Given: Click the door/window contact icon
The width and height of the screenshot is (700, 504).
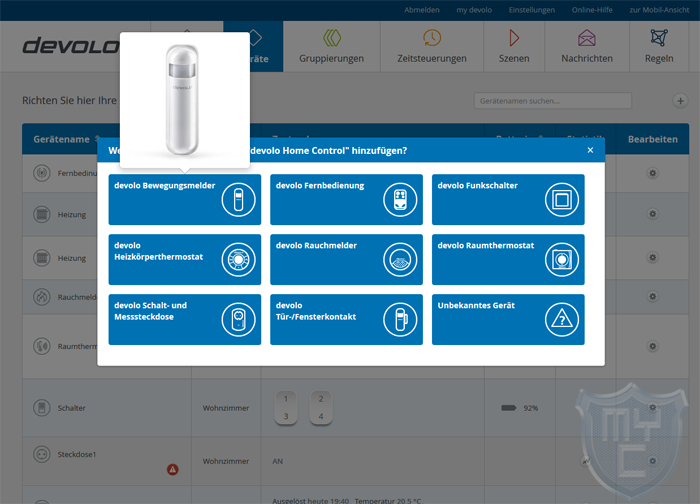Looking at the screenshot, I should point(400,319).
